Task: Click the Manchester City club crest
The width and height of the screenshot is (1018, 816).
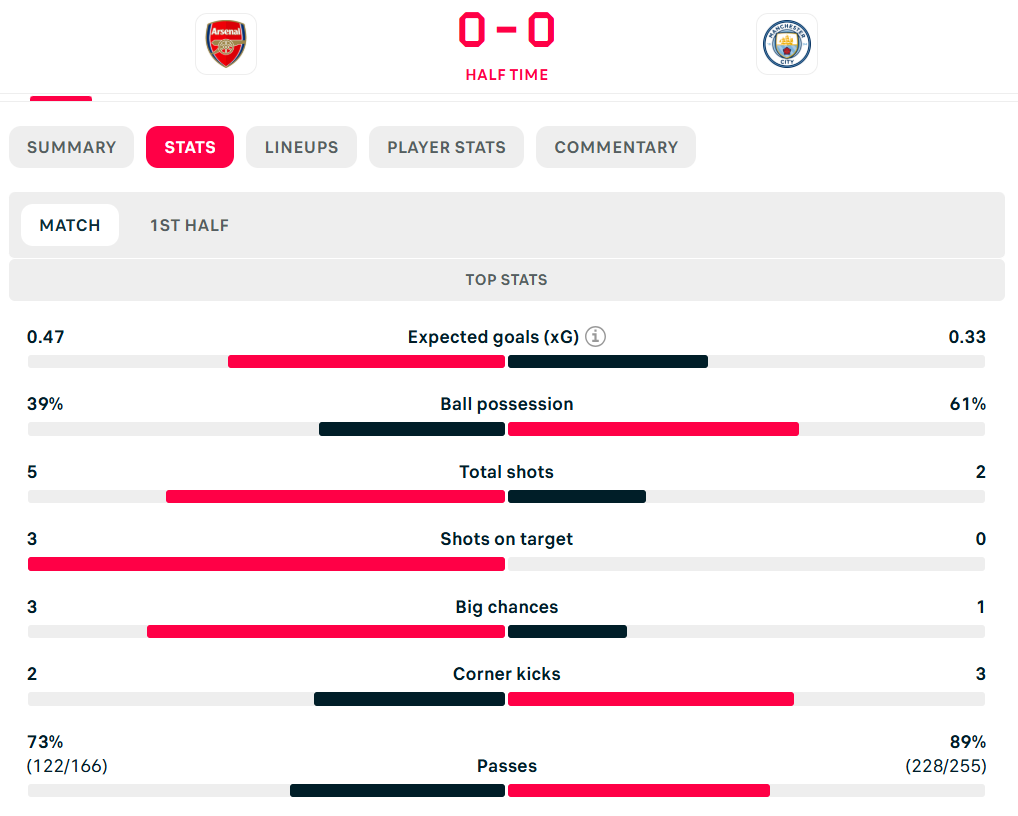Action: (787, 44)
